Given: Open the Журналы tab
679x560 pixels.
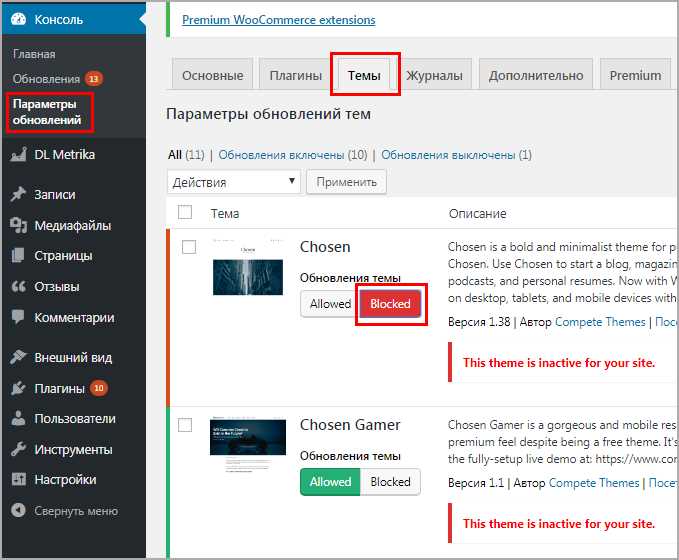Looking at the screenshot, I should click(434, 75).
